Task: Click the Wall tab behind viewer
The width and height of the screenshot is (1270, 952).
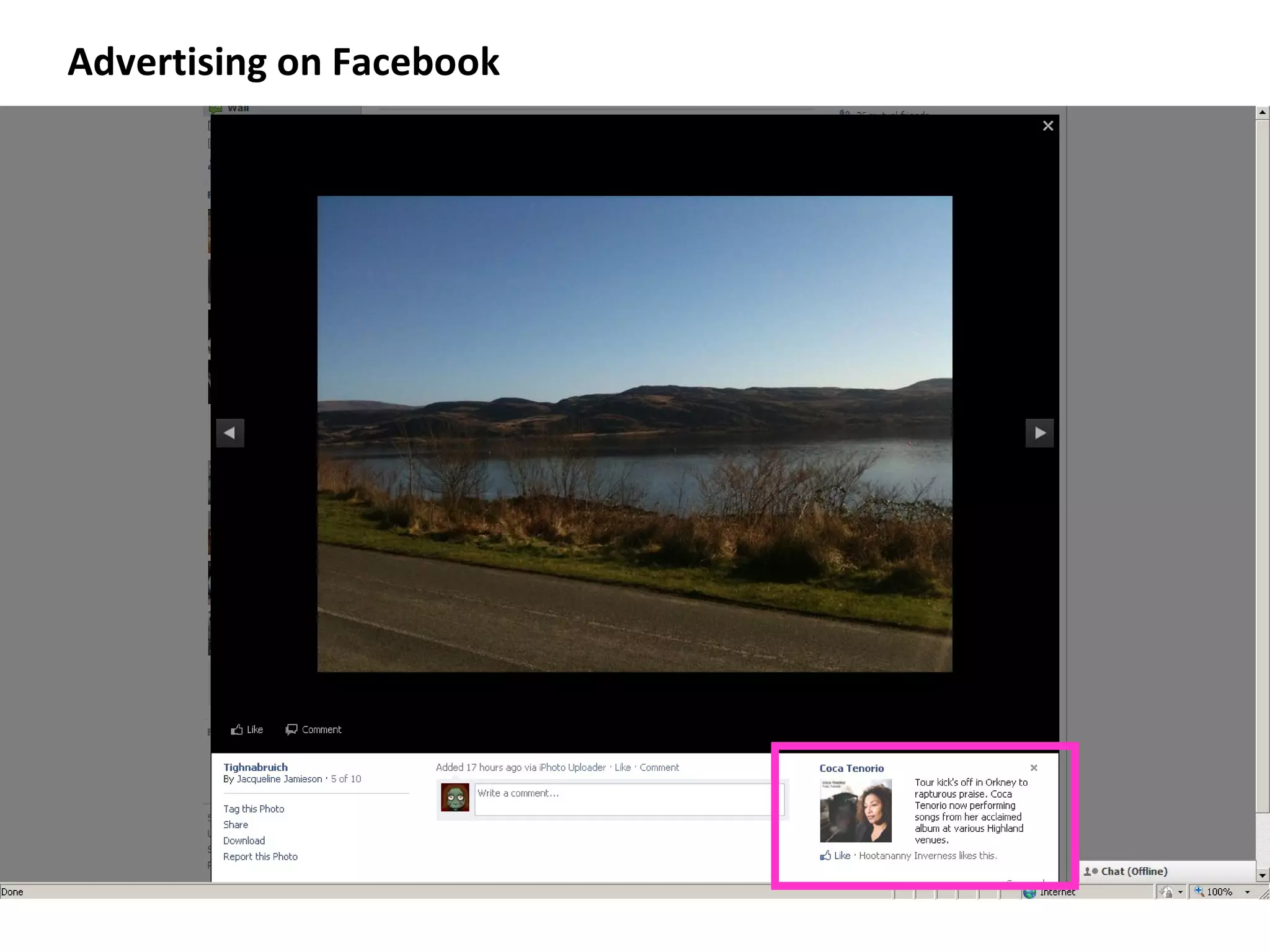Action: coord(238,109)
